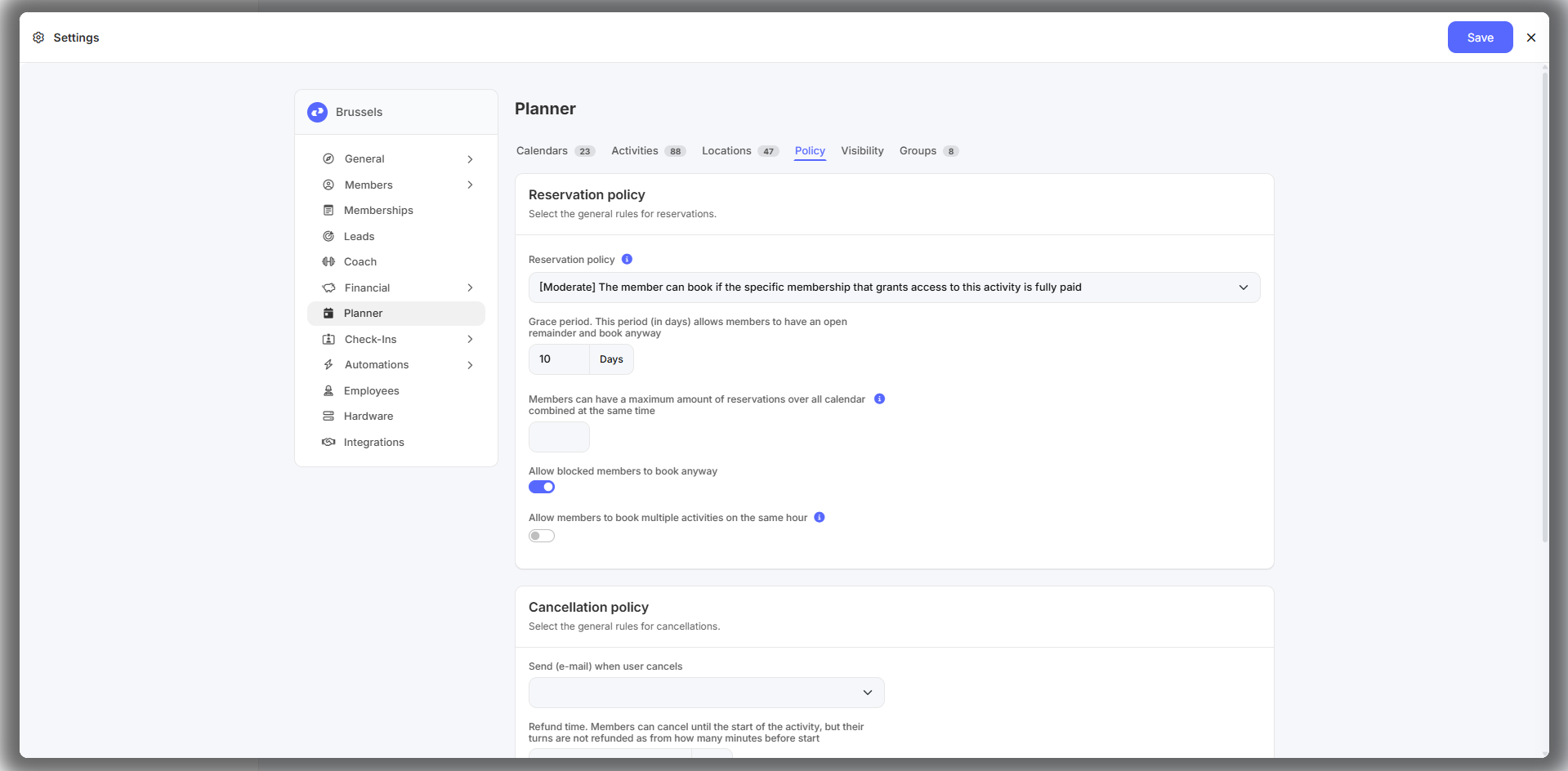The image size is (1568, 771).
Task: Click the Settings gear icon in header
Action: coord(38,38)
